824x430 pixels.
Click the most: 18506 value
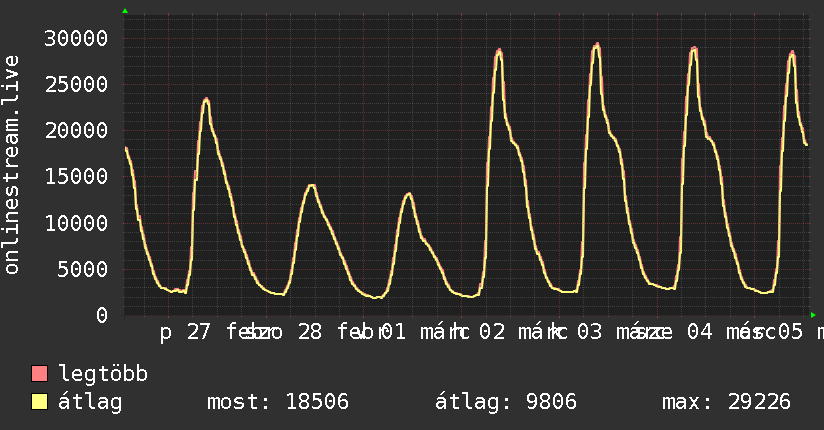tap(278, 402)
